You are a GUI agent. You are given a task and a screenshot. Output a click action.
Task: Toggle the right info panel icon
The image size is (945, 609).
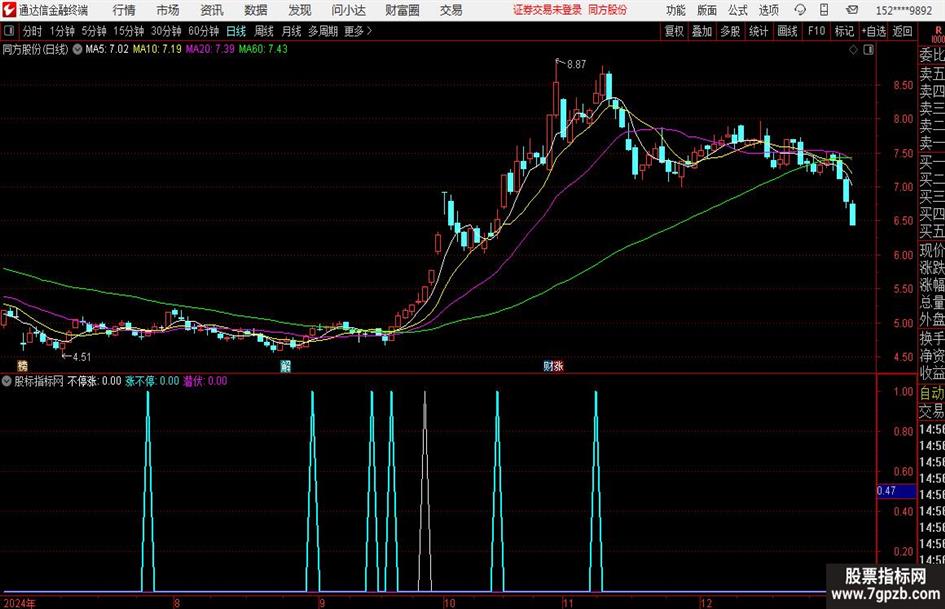pyautogui.click(x=868, y=50)
